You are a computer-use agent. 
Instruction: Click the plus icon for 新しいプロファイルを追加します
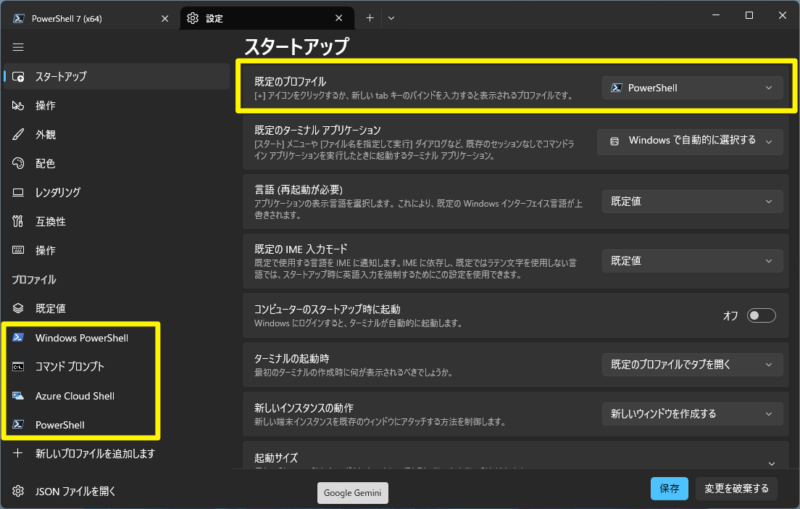click(18, 453)
